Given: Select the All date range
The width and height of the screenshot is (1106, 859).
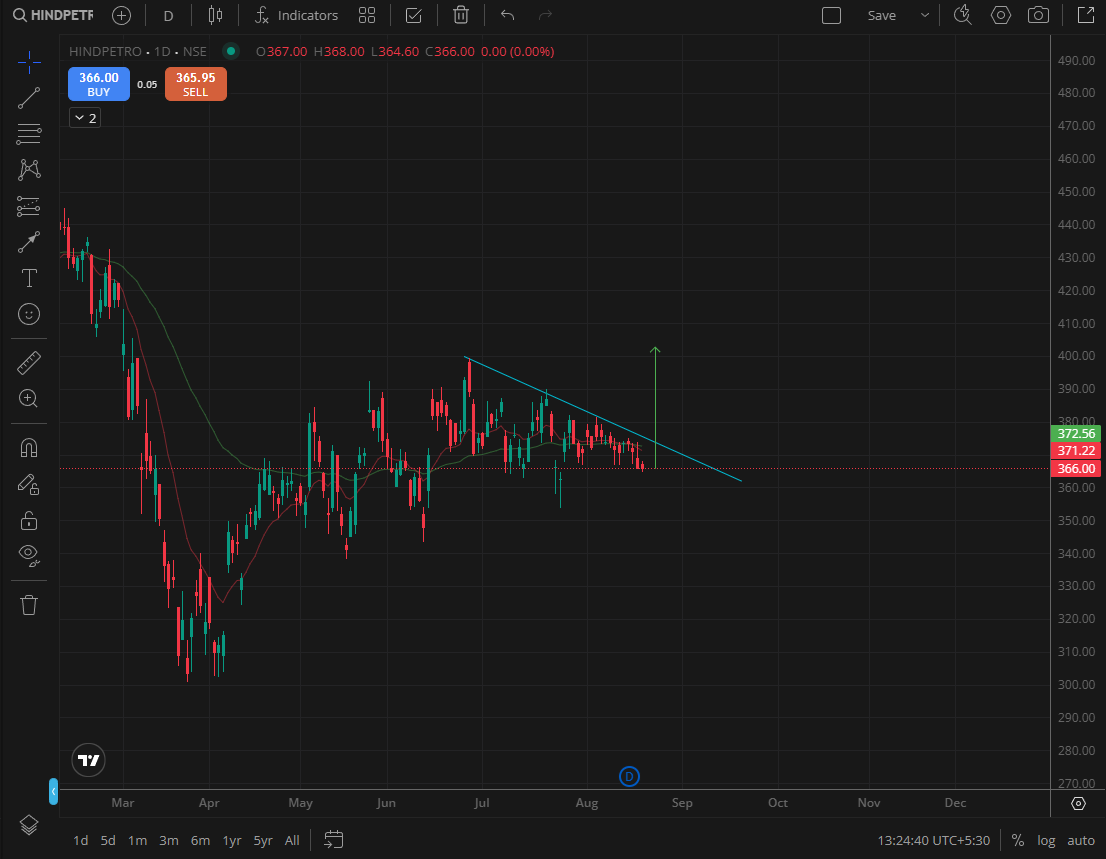Looking at the screenshot, I should (x=292, y=840).
